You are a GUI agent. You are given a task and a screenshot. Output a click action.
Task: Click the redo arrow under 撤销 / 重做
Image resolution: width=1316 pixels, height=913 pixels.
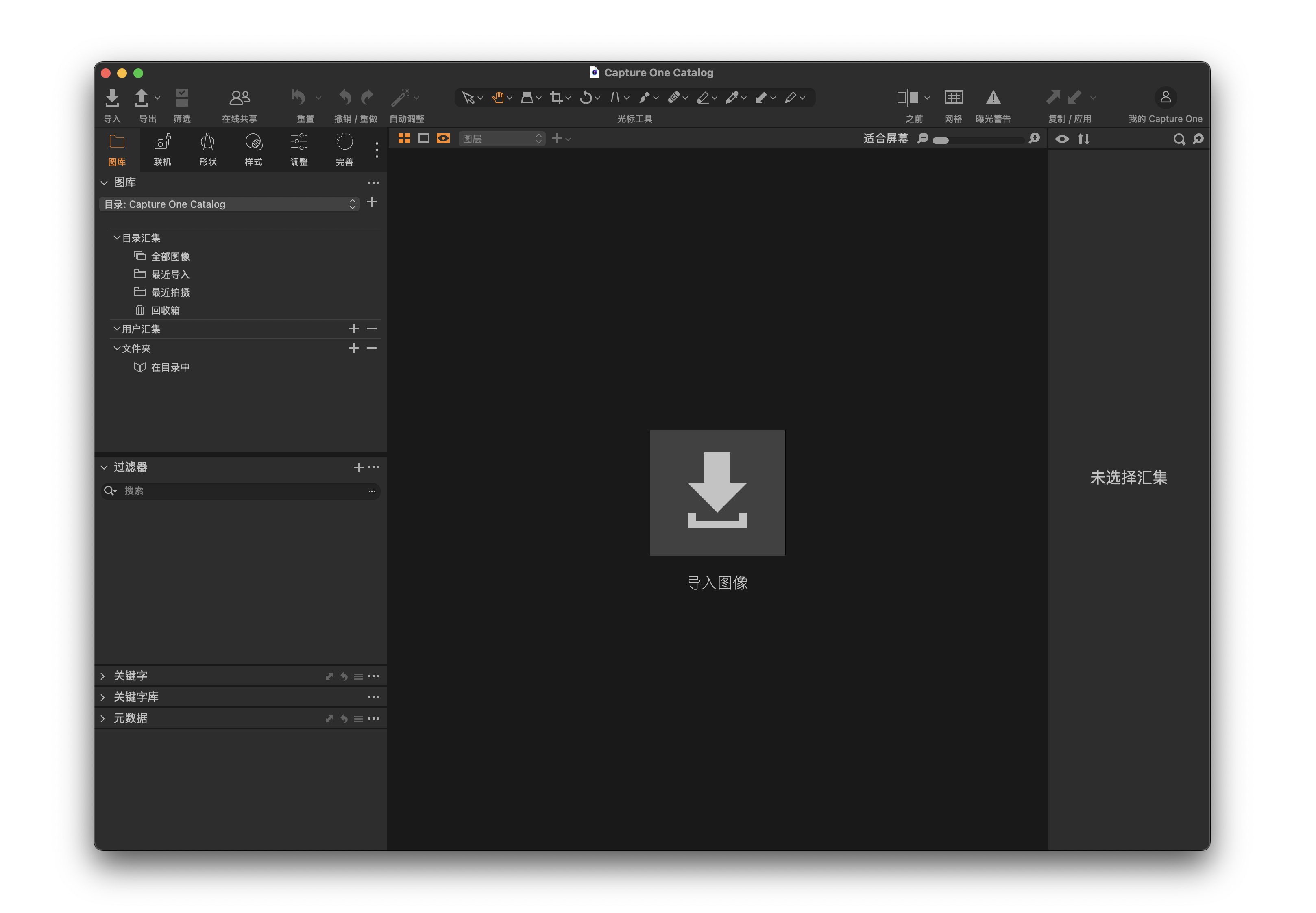367,97
